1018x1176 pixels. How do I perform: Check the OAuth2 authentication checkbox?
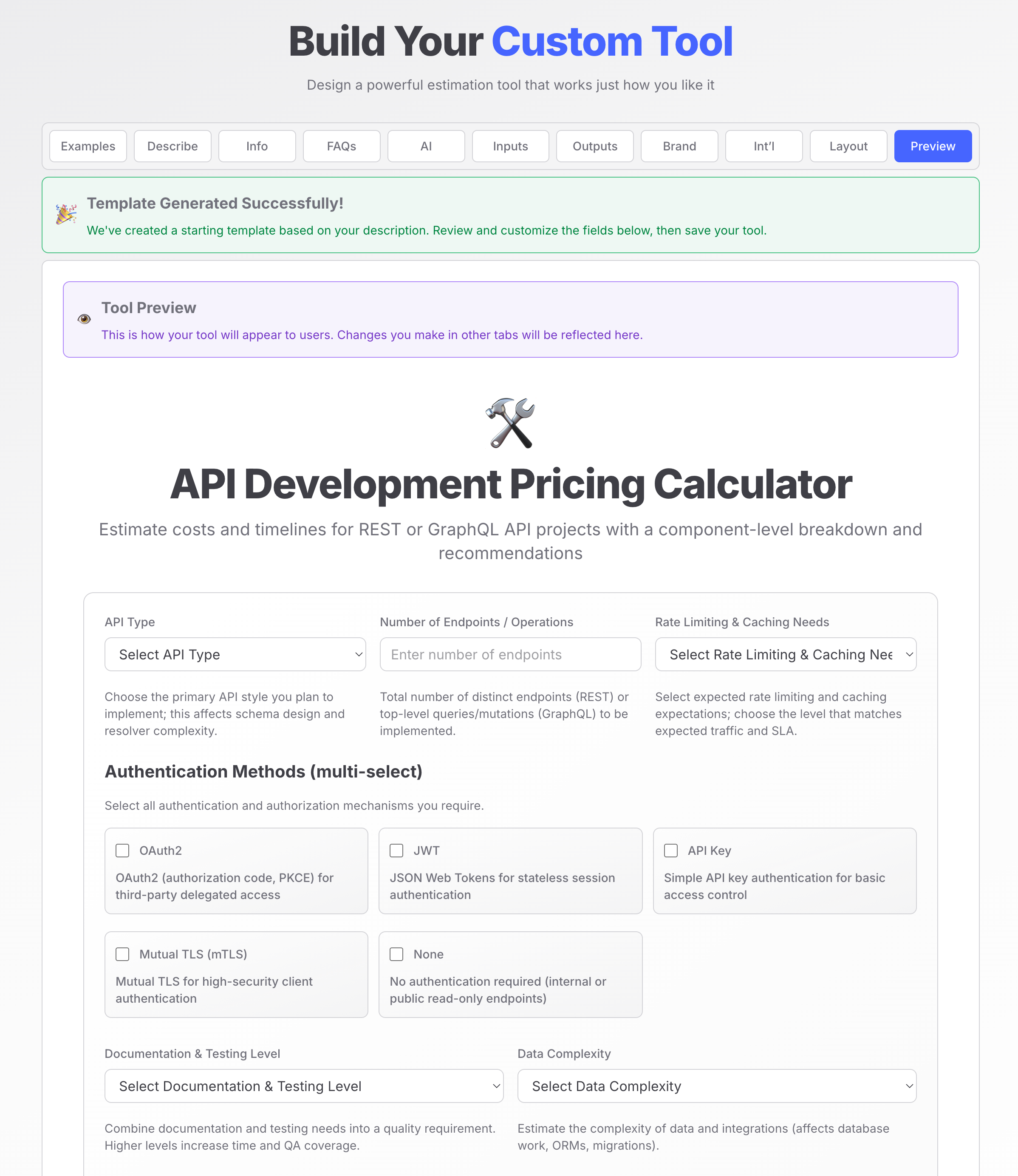tap(122, 851)
